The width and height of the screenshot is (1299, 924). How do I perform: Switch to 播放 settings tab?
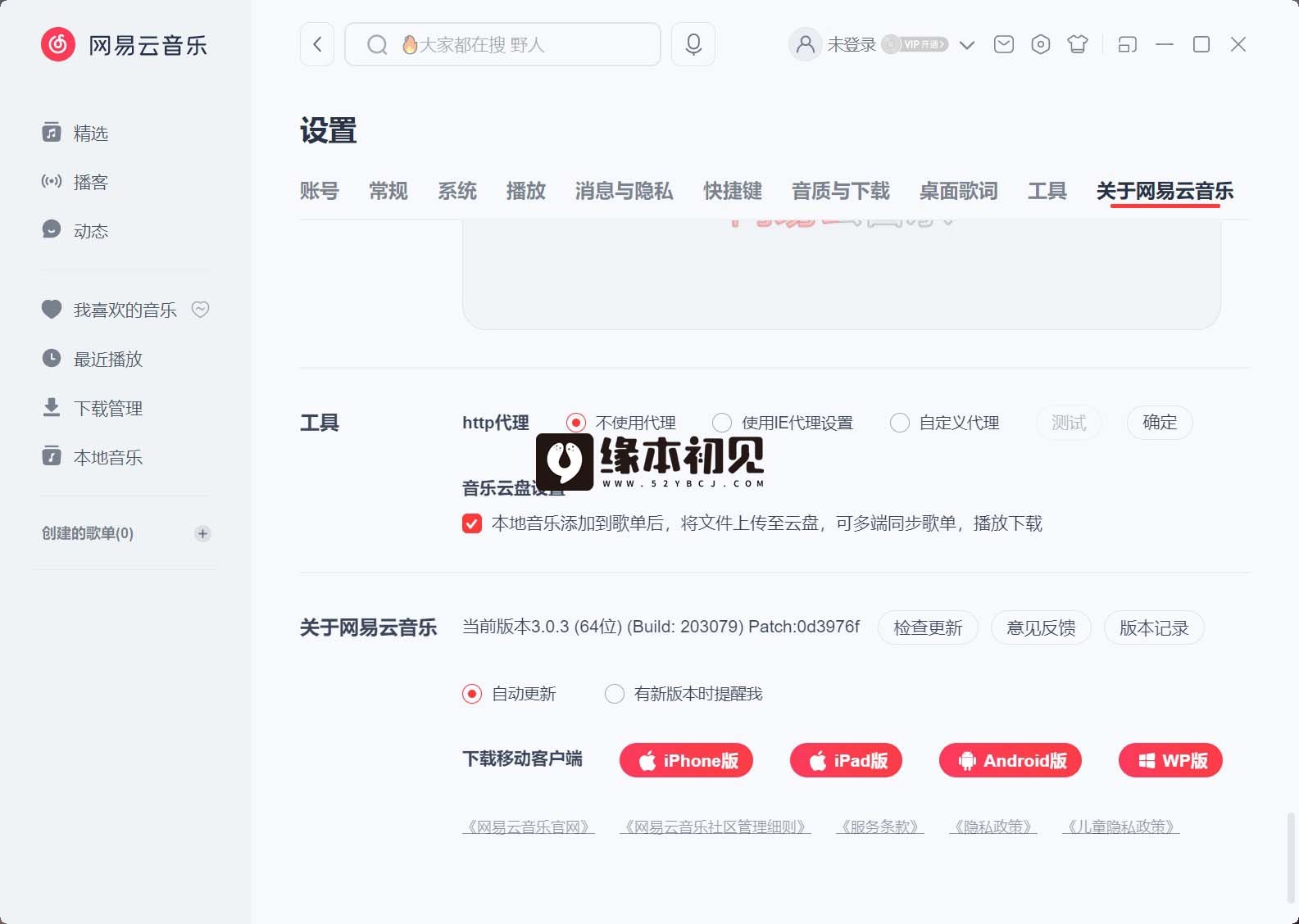526,191
